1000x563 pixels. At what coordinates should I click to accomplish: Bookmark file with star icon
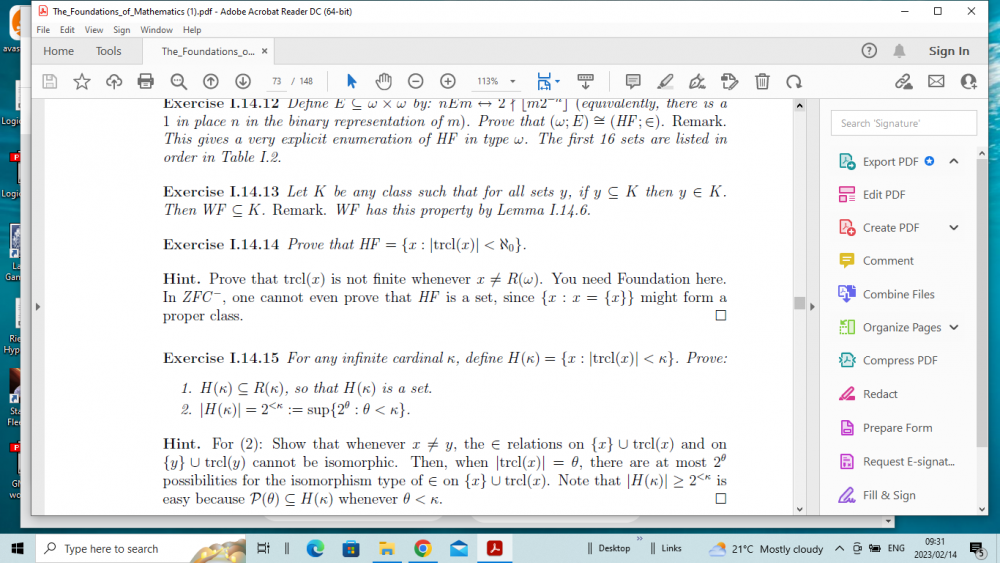[82, 81]
